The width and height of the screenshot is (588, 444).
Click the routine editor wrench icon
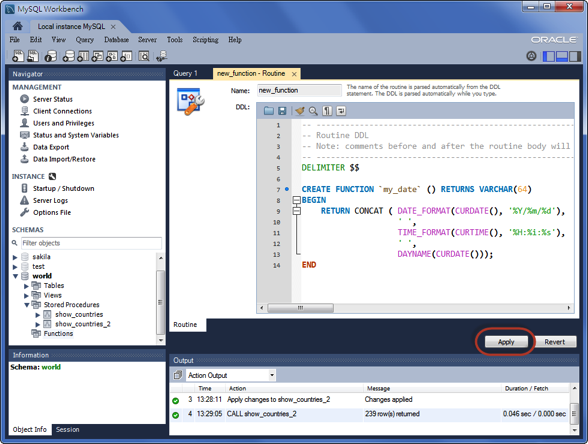190,102
